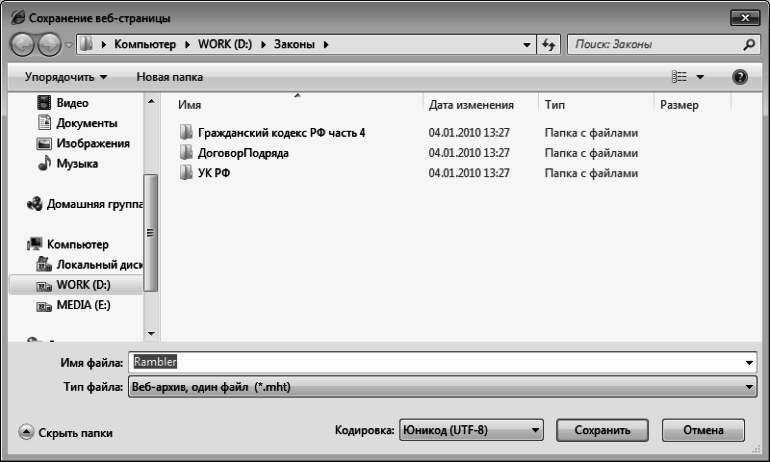Click Папка с файлами in УК РФ row
This screenshot has width=770, height=462.
(591, 173)
